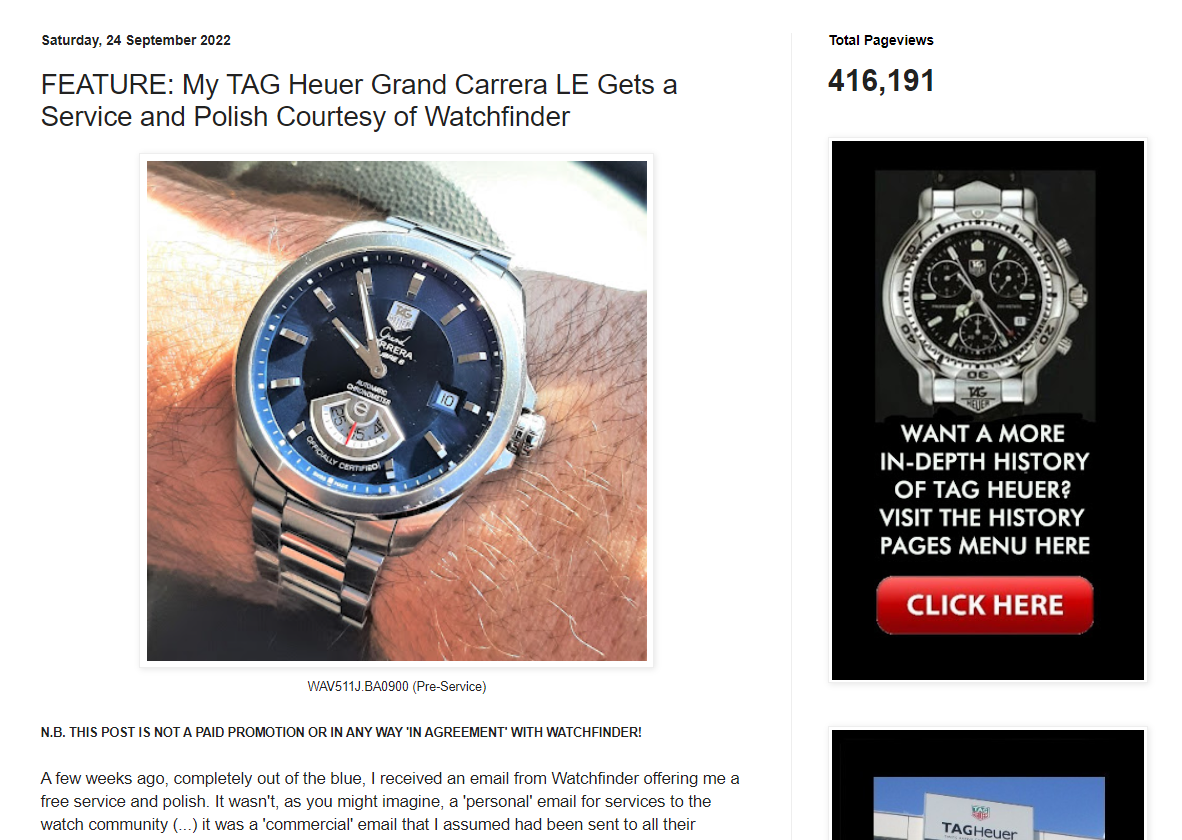Click the red CLICK HERE button
The width and height of the screenshot is (1182, 840).
984,605
